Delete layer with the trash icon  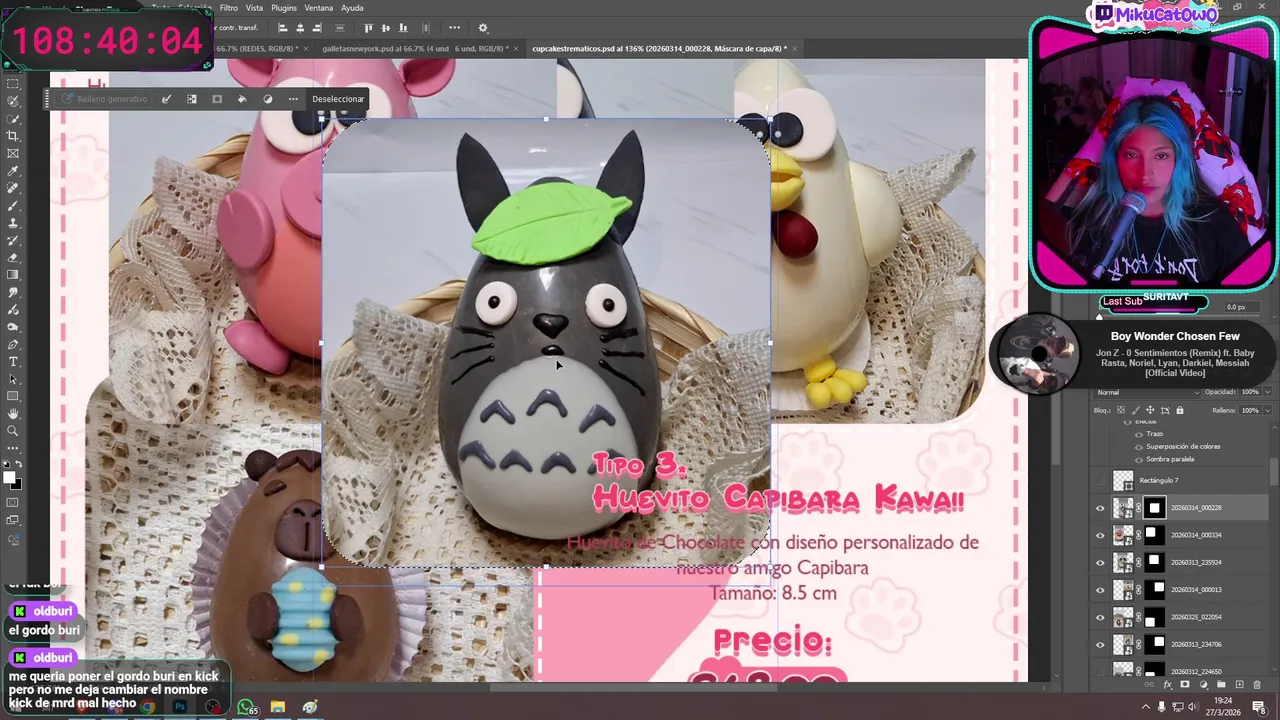(x=1257, y=685)
